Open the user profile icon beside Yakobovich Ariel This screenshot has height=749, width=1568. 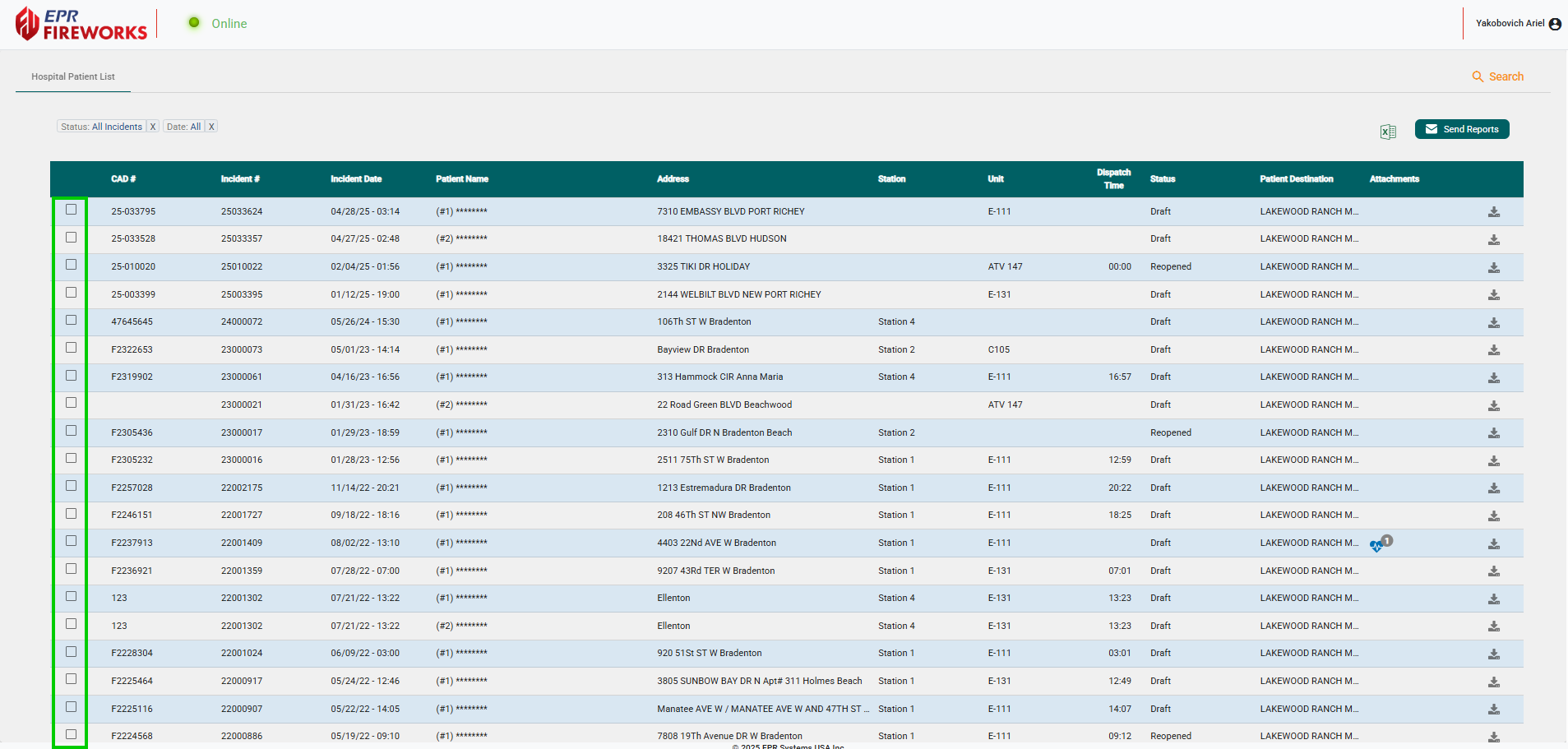pyautogui.click(x=1554, y=23)
